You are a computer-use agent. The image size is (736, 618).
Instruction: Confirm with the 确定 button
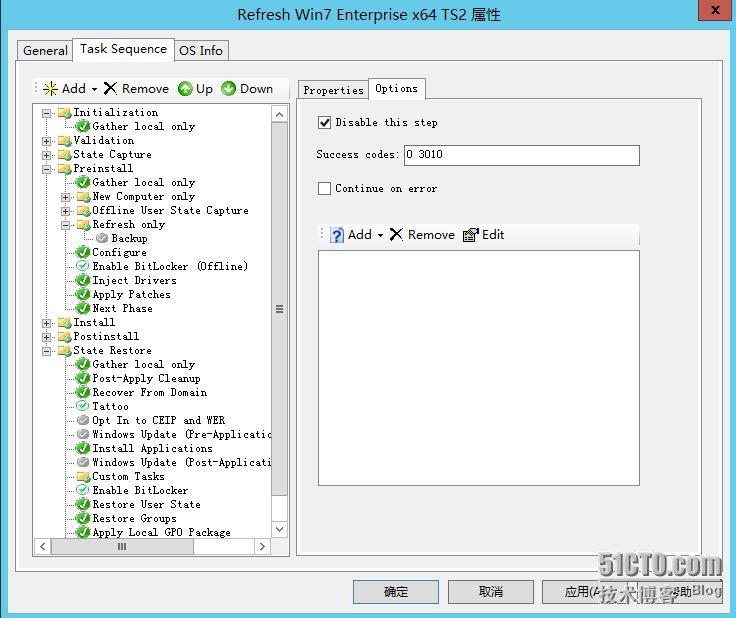(396, 592)
